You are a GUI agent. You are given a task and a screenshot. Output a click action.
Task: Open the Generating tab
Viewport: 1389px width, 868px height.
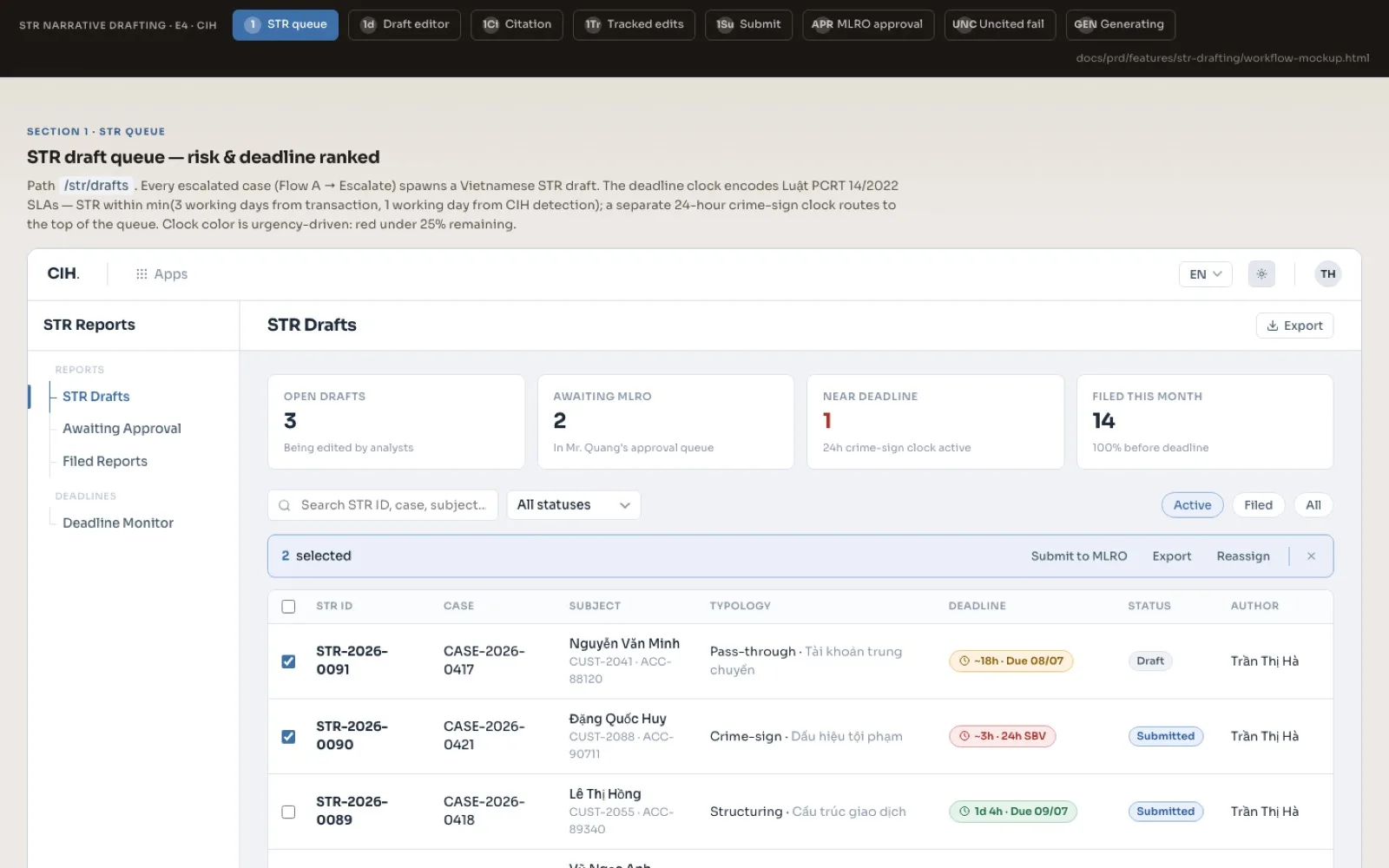[x=1121, y=24]
